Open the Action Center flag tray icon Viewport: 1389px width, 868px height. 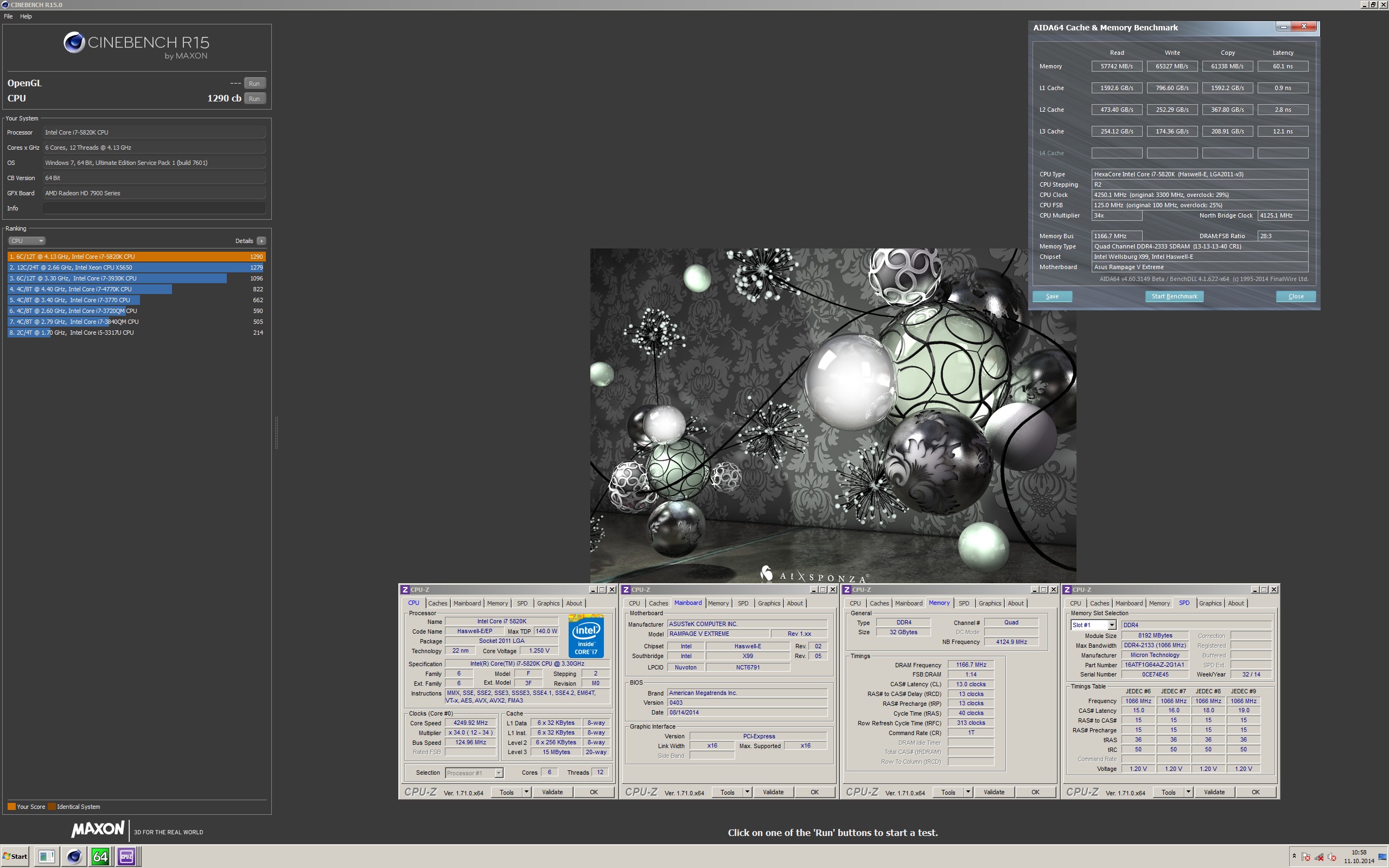(x=1306, y=857)
